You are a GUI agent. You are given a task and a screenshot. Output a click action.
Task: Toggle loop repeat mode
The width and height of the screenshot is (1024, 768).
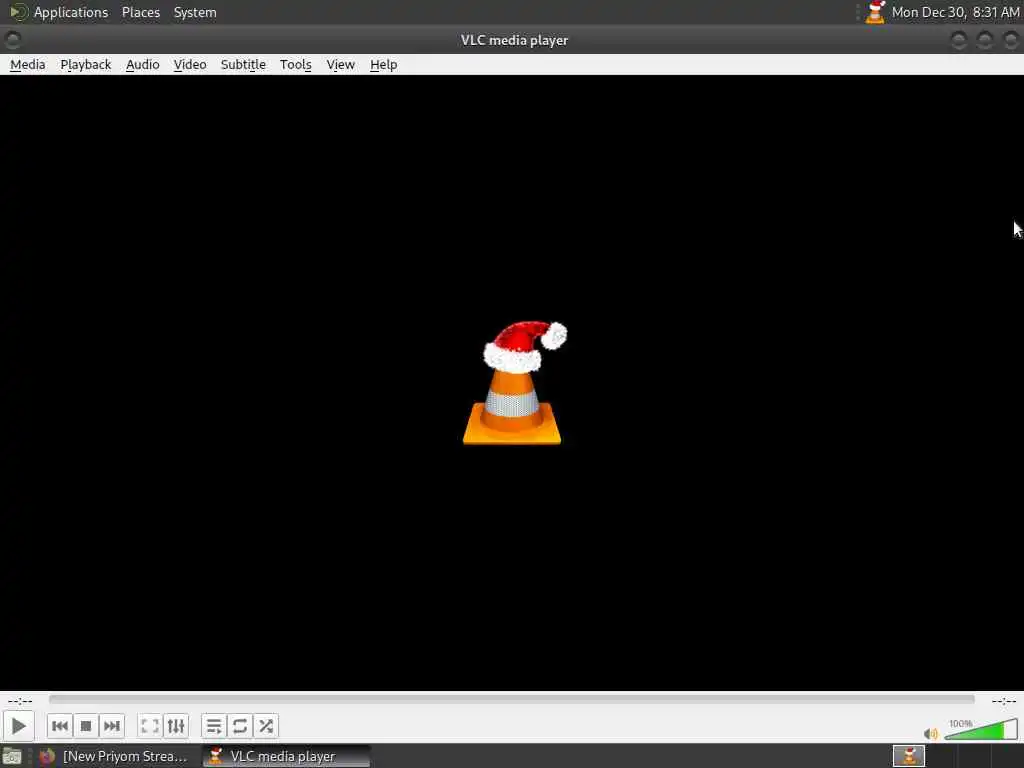pyautogui.click(x=240, y=726)
